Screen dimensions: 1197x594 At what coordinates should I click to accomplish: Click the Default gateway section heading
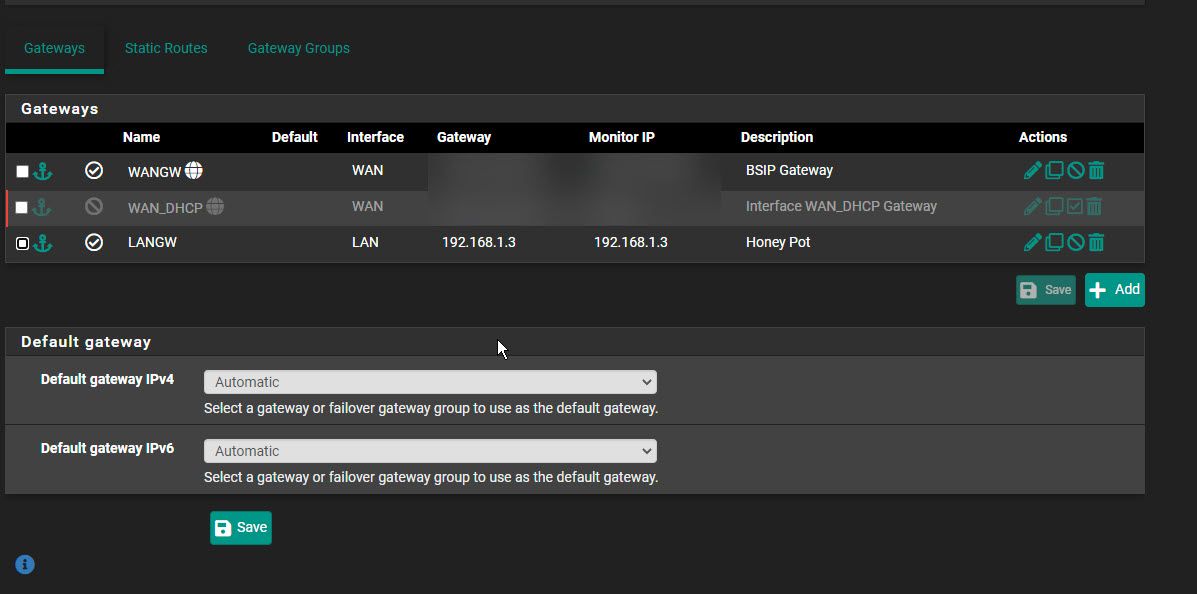pyautogui.click(x=86, y=342)
